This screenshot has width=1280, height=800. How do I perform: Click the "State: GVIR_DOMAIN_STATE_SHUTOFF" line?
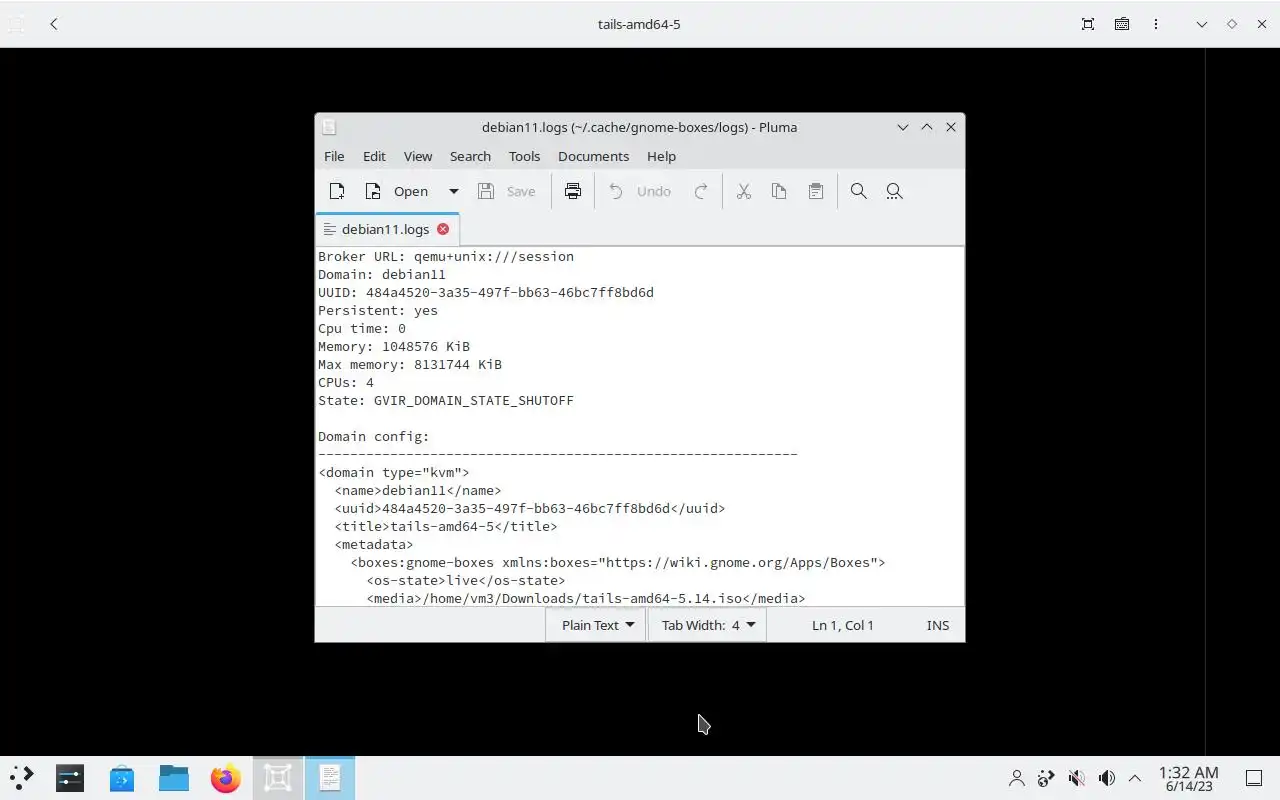point(446,400)
